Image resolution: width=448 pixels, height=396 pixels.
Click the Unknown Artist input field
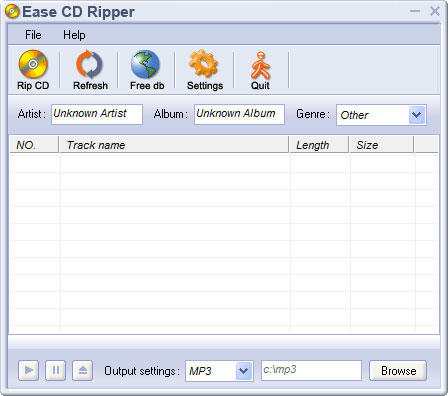click(x=97, y=114)
